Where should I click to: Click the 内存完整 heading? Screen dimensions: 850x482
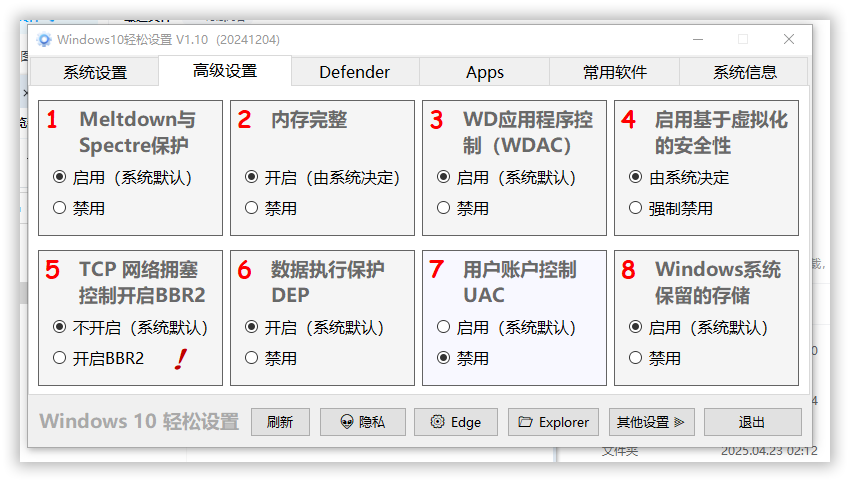coord(309,120)
